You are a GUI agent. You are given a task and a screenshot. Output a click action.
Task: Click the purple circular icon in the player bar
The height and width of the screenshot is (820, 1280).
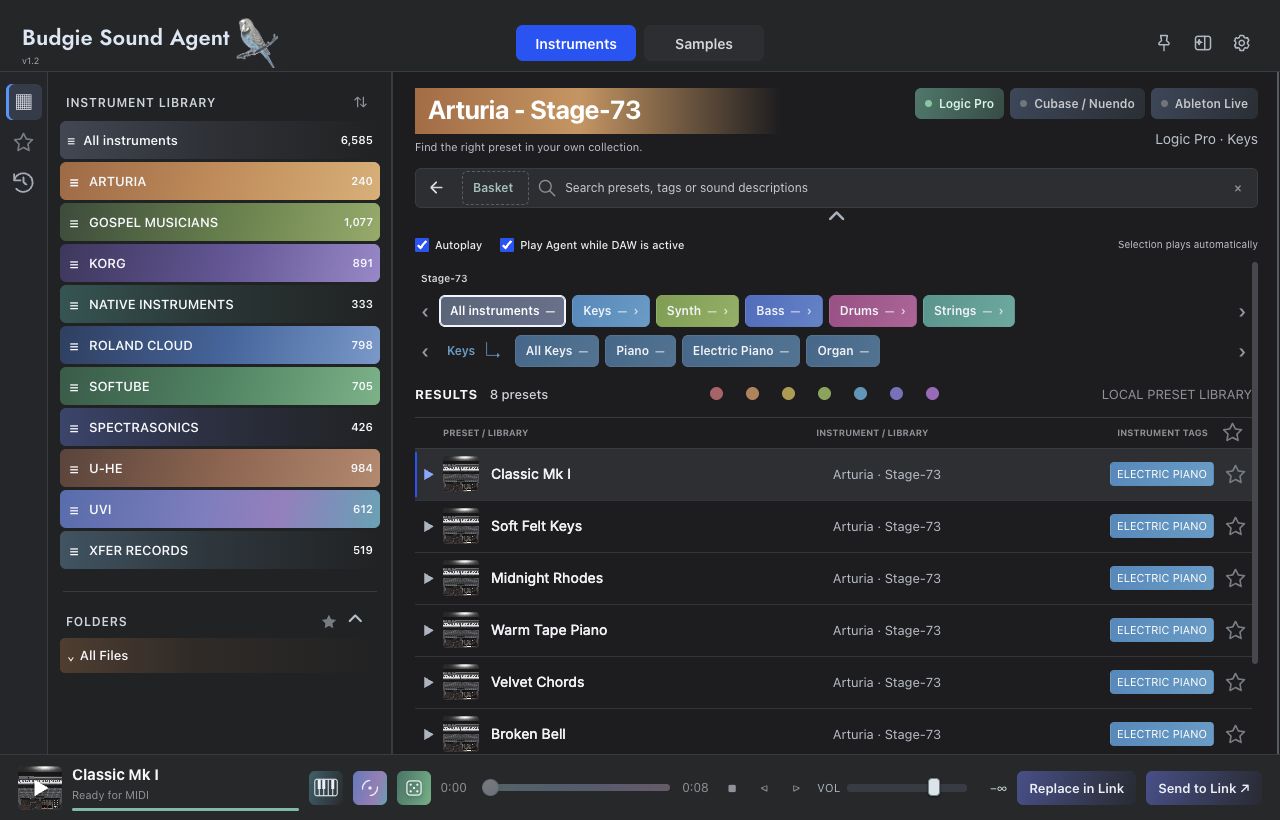coord(369,788)
